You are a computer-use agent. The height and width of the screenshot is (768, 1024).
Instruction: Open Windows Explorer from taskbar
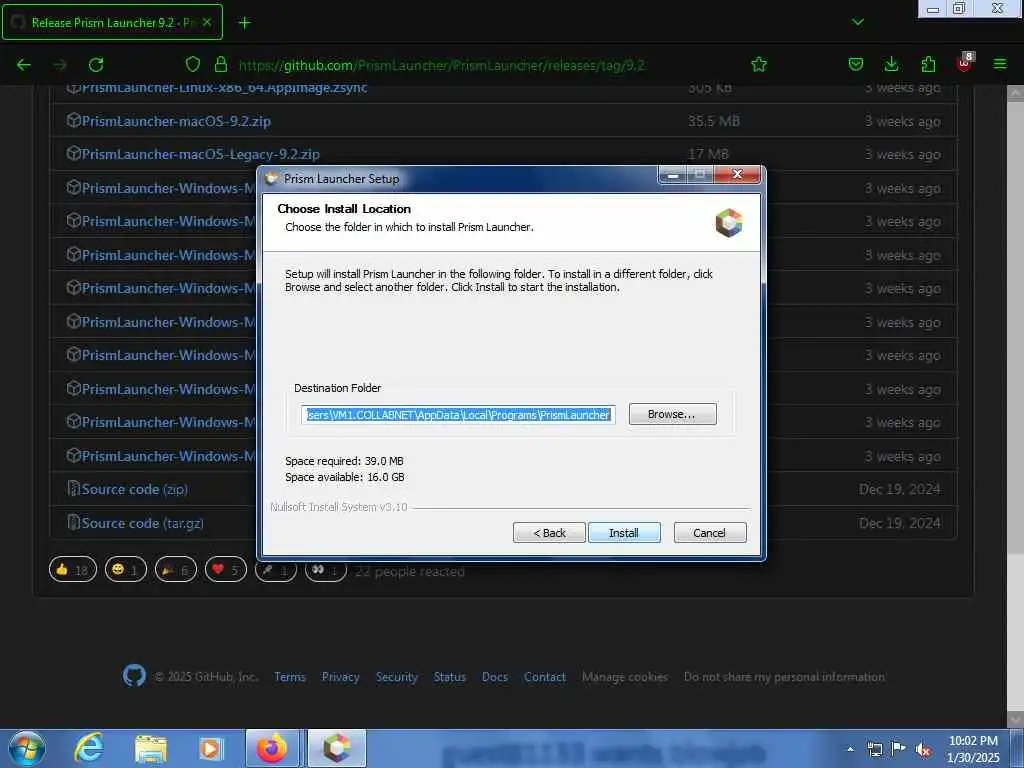[151, 749]
